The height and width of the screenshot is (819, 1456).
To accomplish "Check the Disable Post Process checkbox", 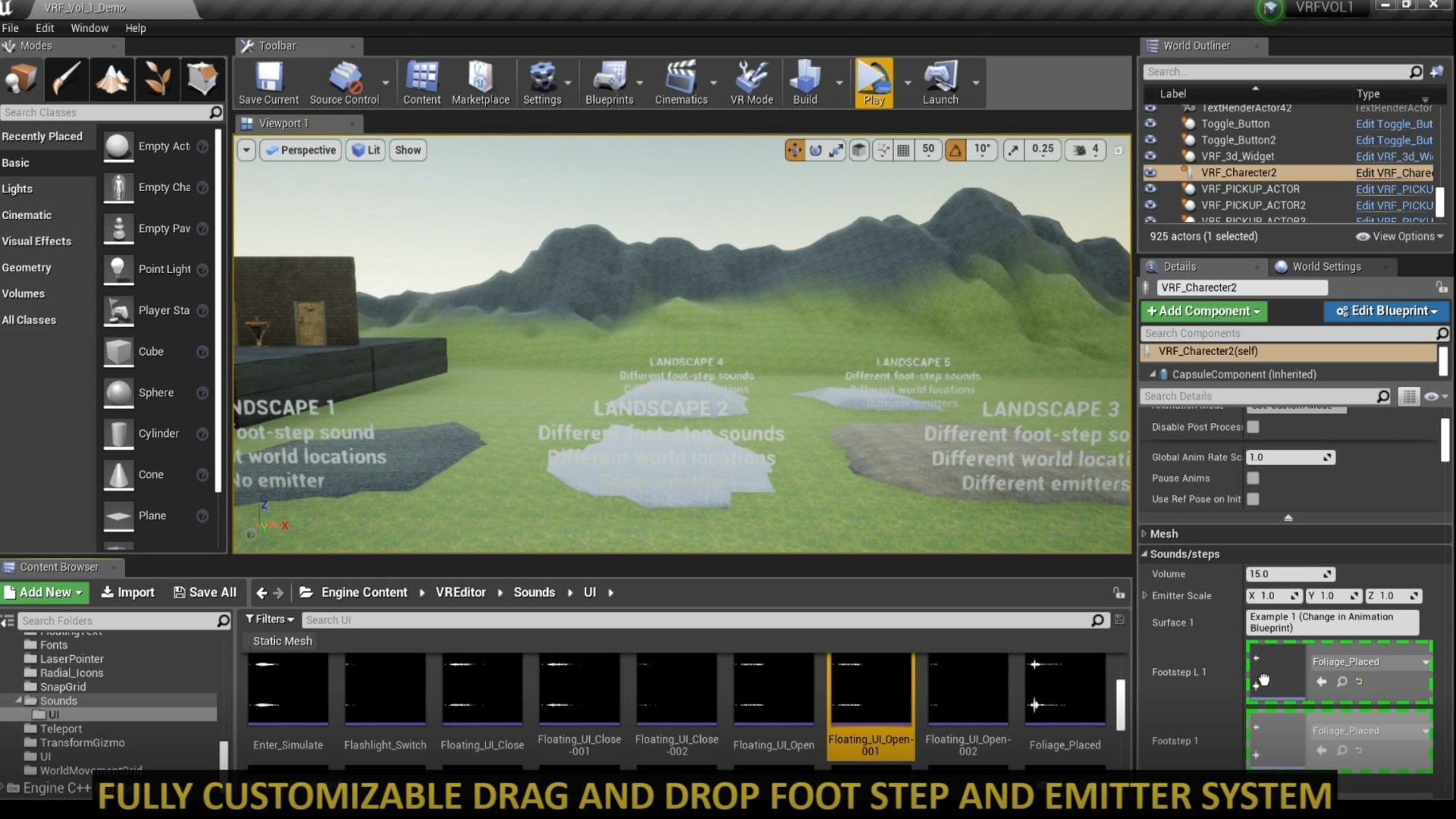I will pyautogui.click(x=1253, y=427).
